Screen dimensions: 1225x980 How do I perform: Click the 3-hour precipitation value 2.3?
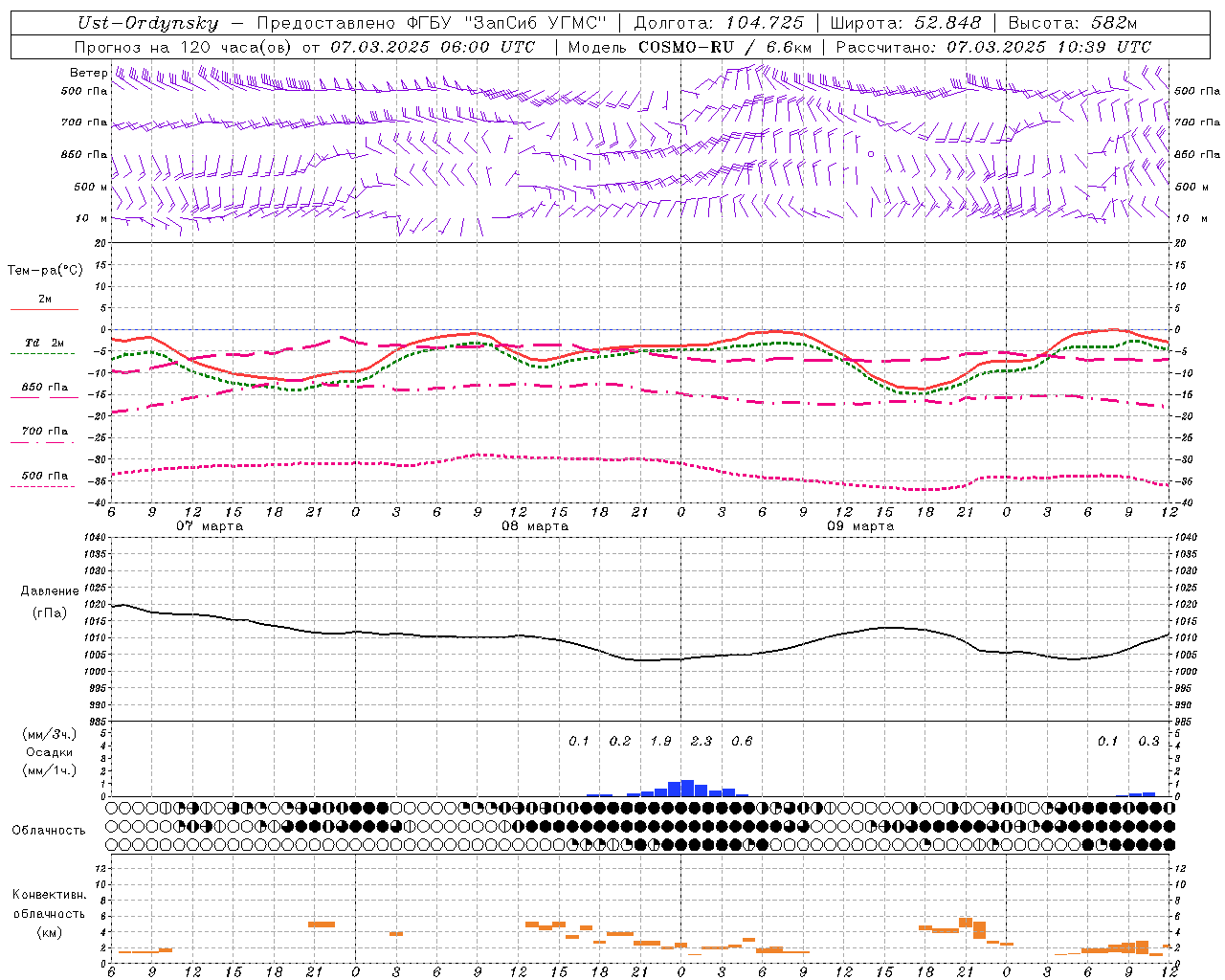(702, 741)
